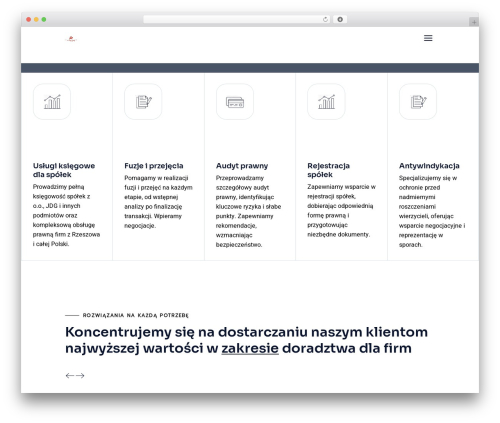Open a new browser tab with plus
The height and width of the screenshot is (423, 500).
pyautogui.click(x=474, y=22)
